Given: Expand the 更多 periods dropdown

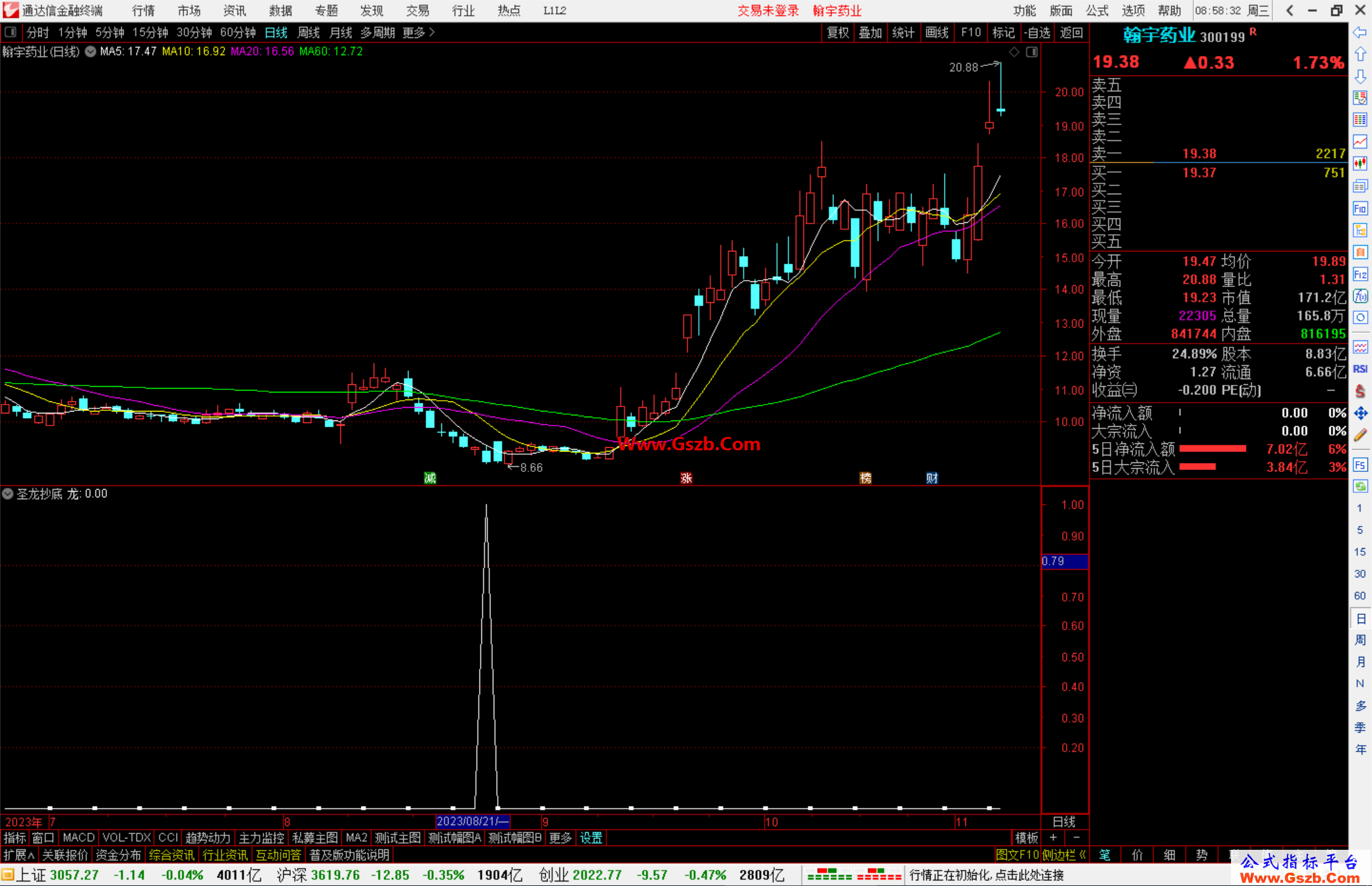Looking at the screenshot, I should [x=419, y=32].
